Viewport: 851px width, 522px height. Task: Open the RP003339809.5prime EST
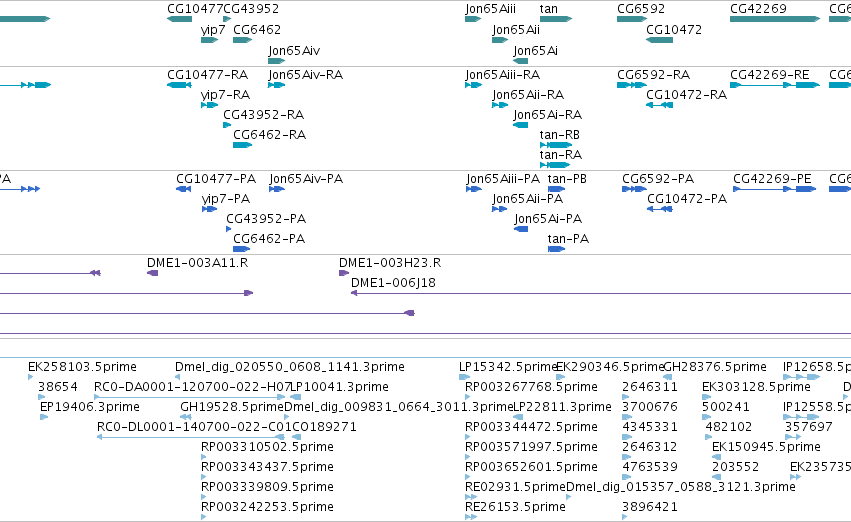pos(267,487)
